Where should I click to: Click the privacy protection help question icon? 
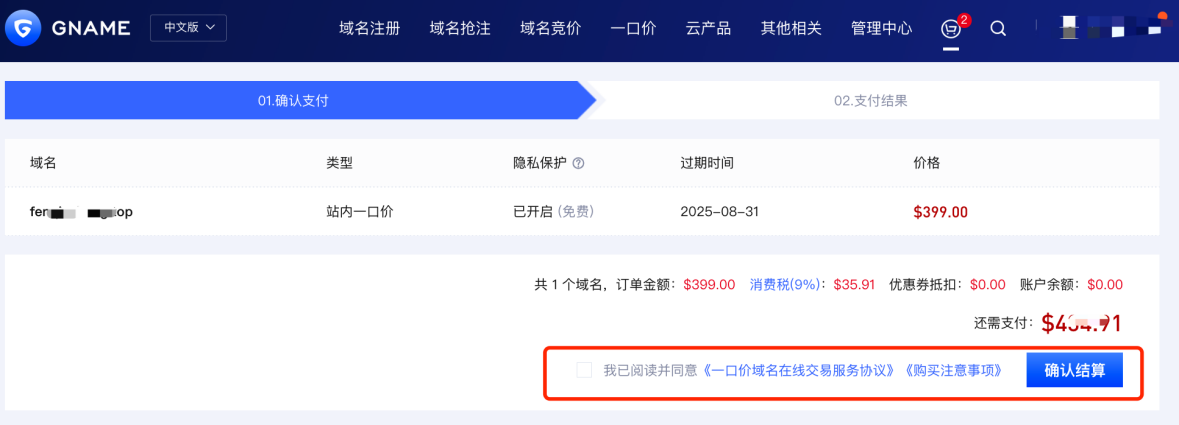(578, 163)
